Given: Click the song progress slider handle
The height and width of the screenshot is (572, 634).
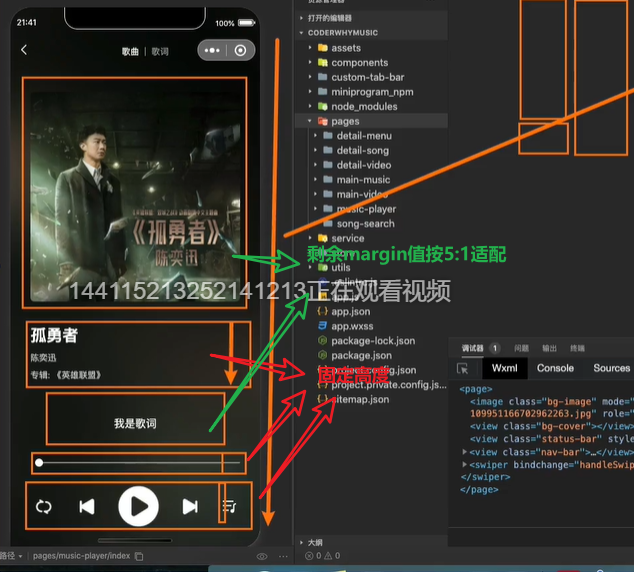Looking at the screenshot, I should click(39, 462).
